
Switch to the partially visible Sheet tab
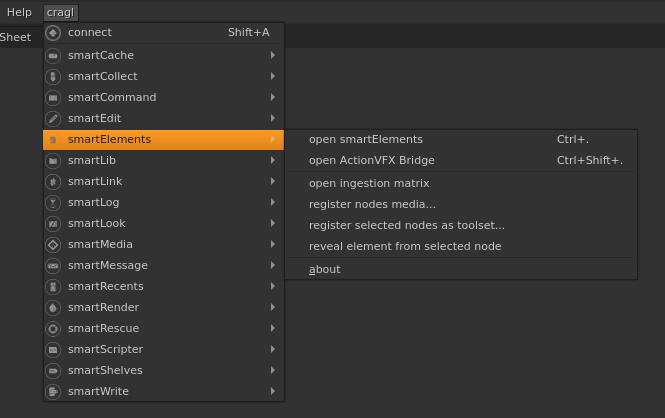point(15,37)
